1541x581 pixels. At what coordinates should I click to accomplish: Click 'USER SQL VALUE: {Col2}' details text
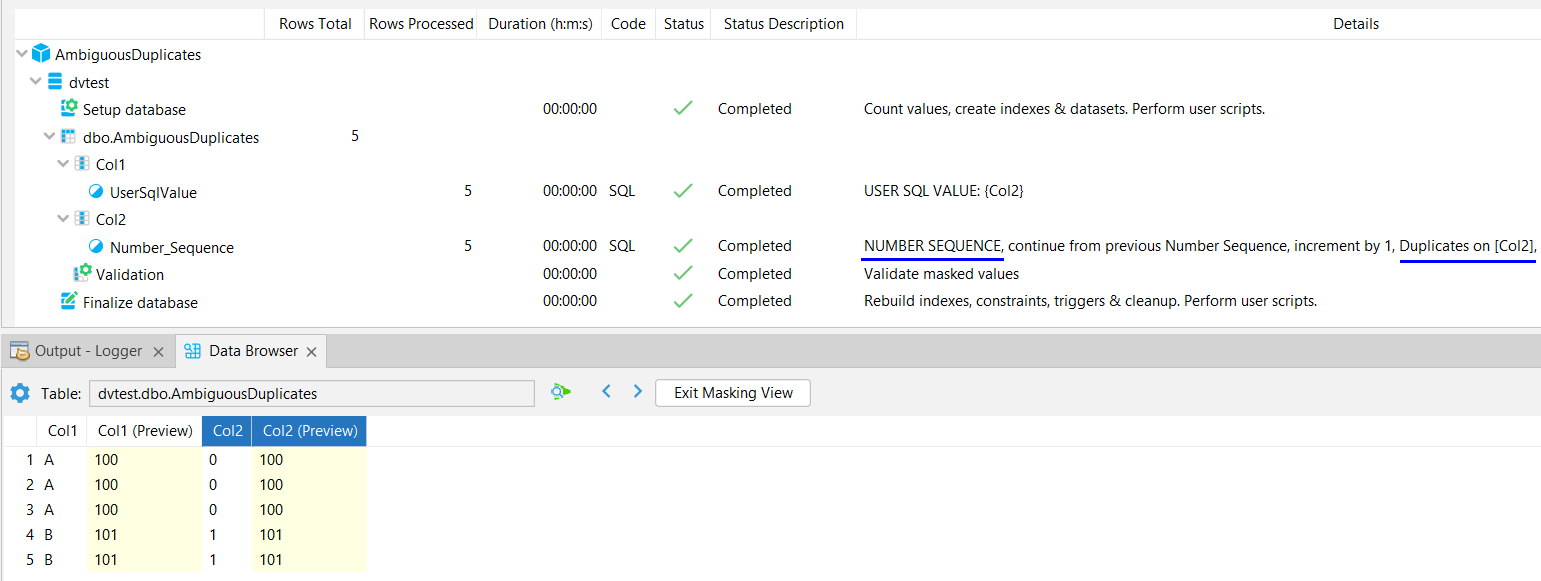click(944, 191)
